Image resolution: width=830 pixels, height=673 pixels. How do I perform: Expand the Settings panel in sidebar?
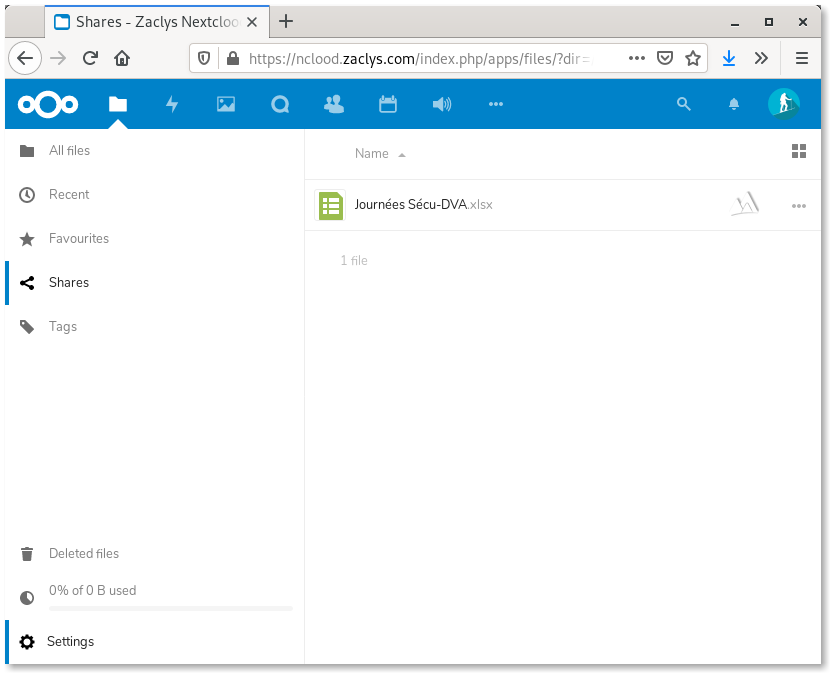coord(70,642)
